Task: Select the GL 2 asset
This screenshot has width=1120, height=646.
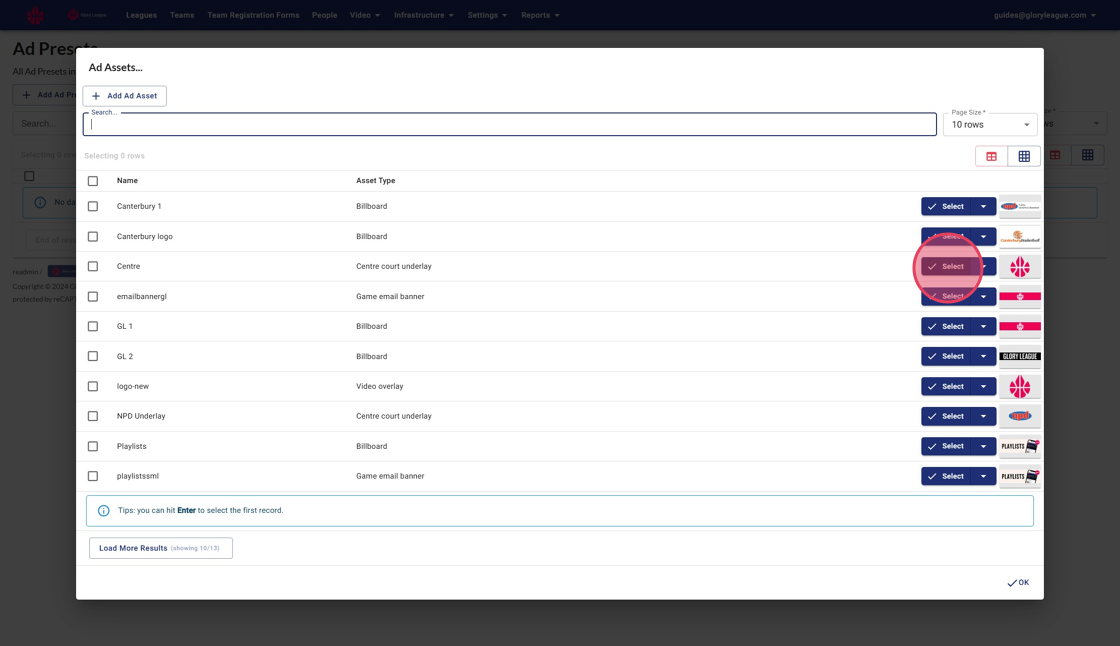Action: [x=946, y=357]
